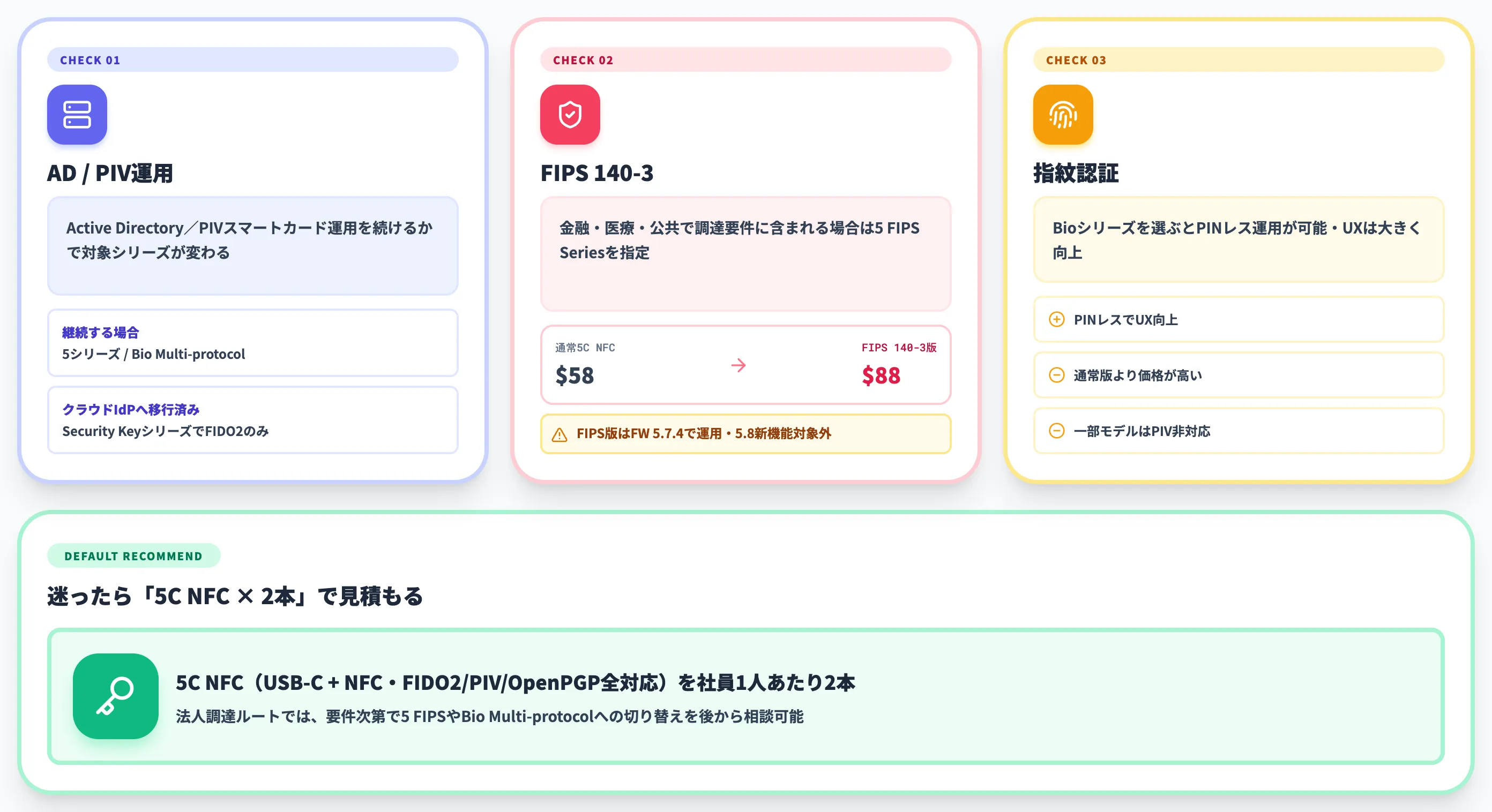Click the purple server icon for AD / PIV
Image resolution: width=1492 pixels, height=812 pixels.
[x=77, y=115]
